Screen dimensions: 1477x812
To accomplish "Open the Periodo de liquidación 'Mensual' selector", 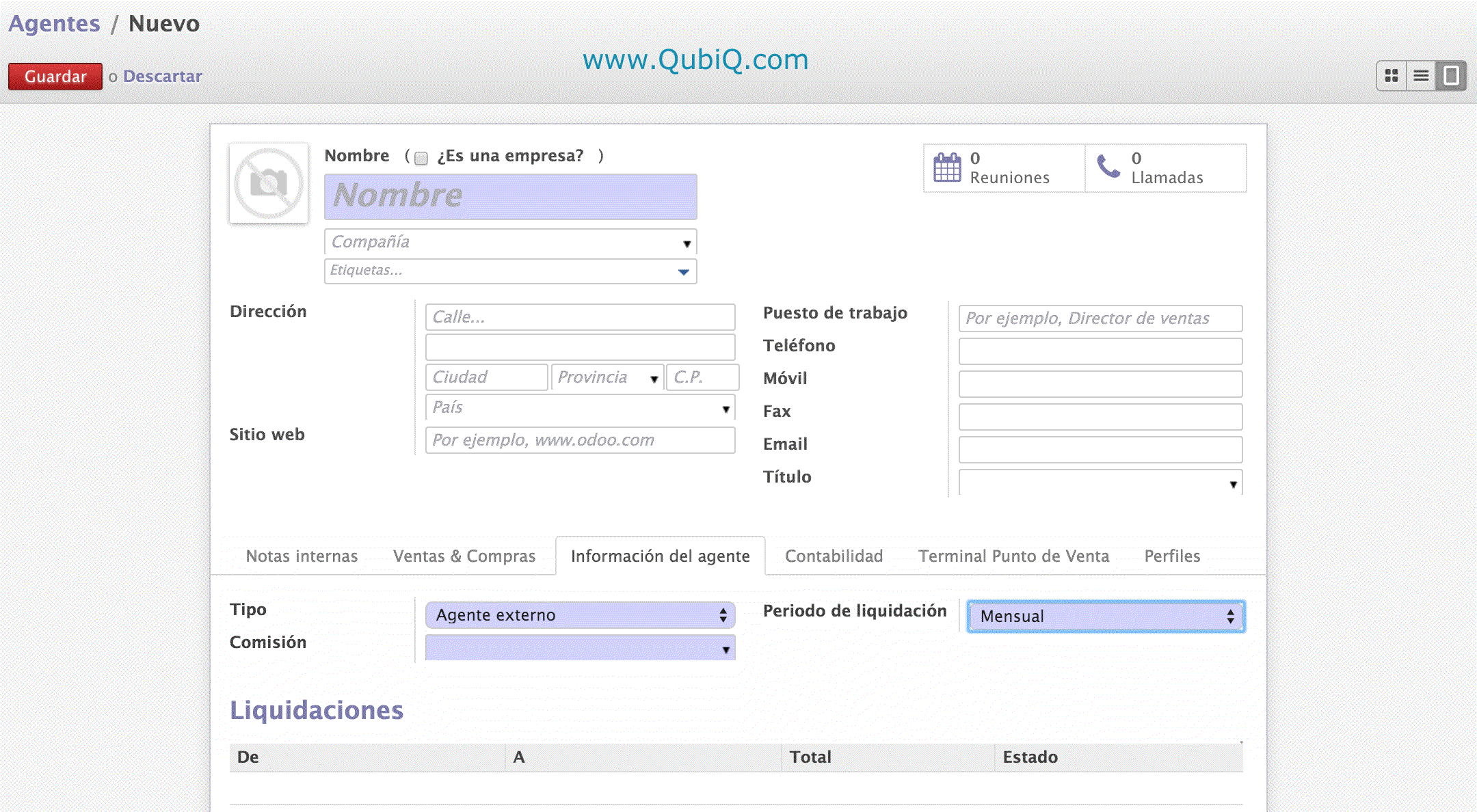I will click(1105, 617).
